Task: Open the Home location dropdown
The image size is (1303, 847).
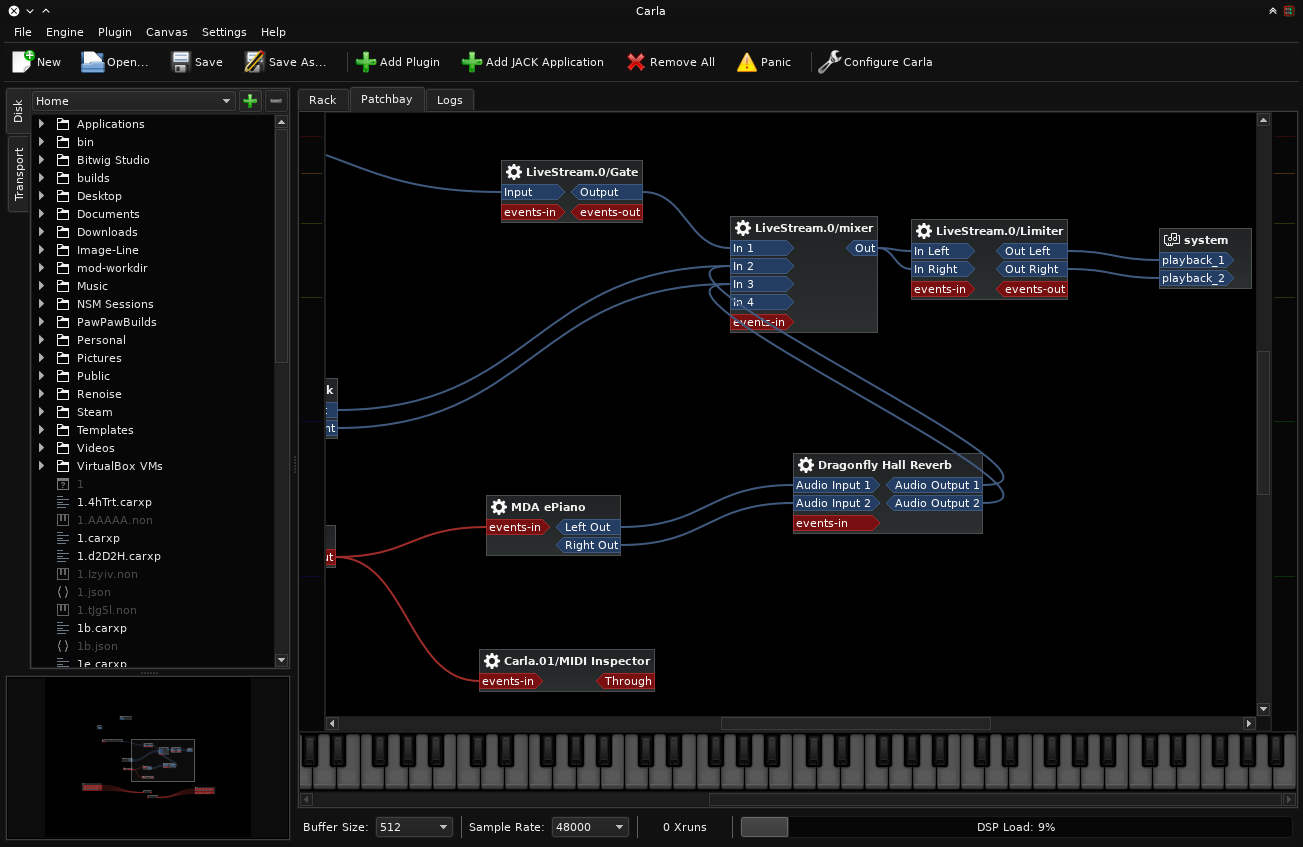Action: [x=134, y=101]
